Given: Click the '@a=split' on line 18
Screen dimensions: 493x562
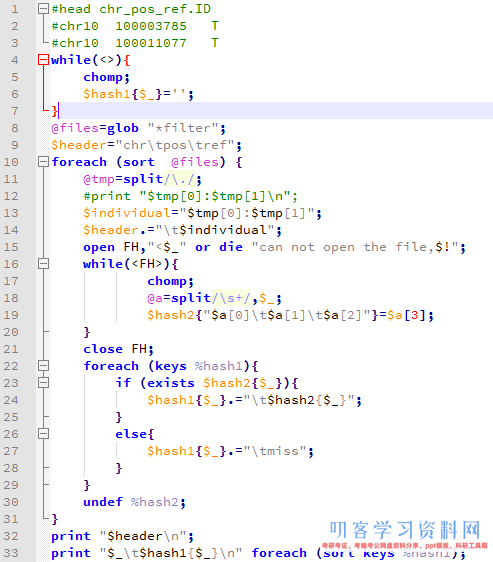Looking at the screenshot, I should (179, 298).
